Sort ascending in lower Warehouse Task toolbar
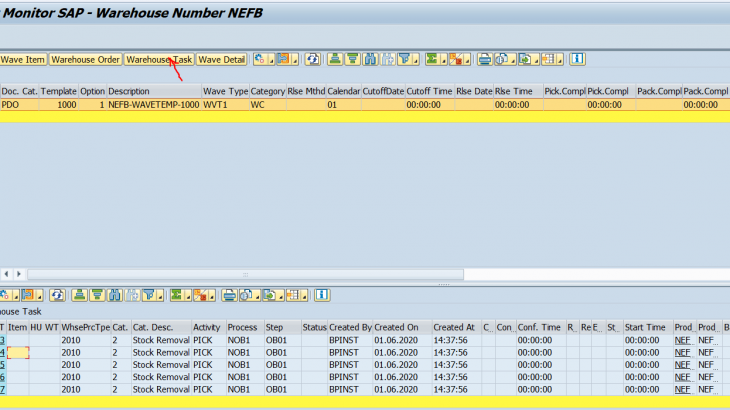This screenshot has height=410, width=730. click(80, 295)
